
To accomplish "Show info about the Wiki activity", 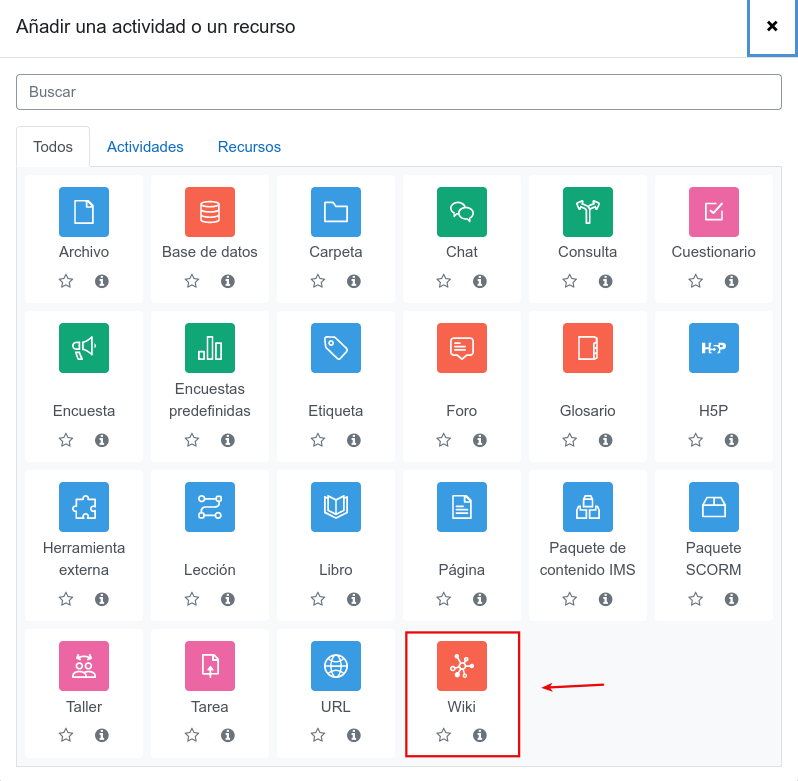I will pos(480,735).
